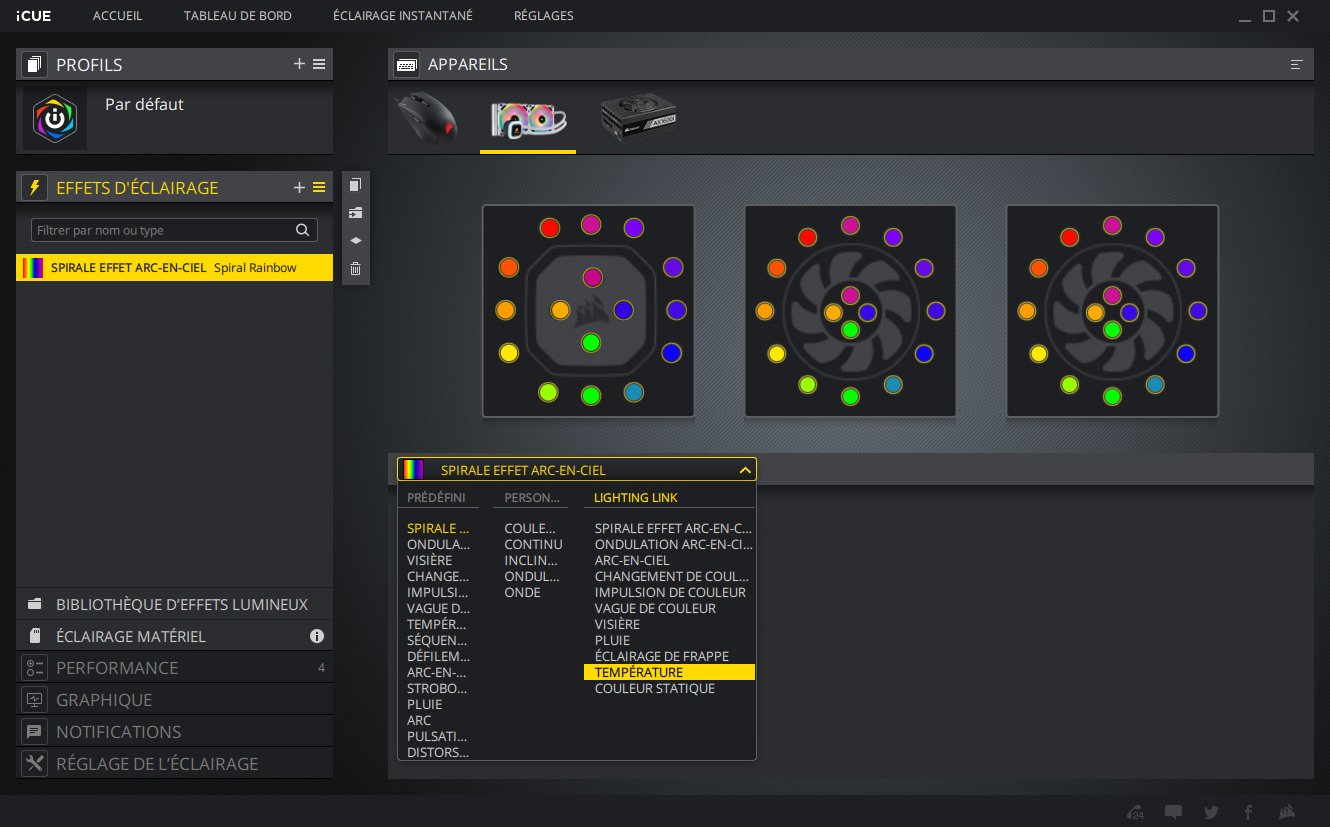Screen dimensions: 1330x827
Task: Choose TEMPÉRATURE in the Lighting Link list
Action: [669, 672]
